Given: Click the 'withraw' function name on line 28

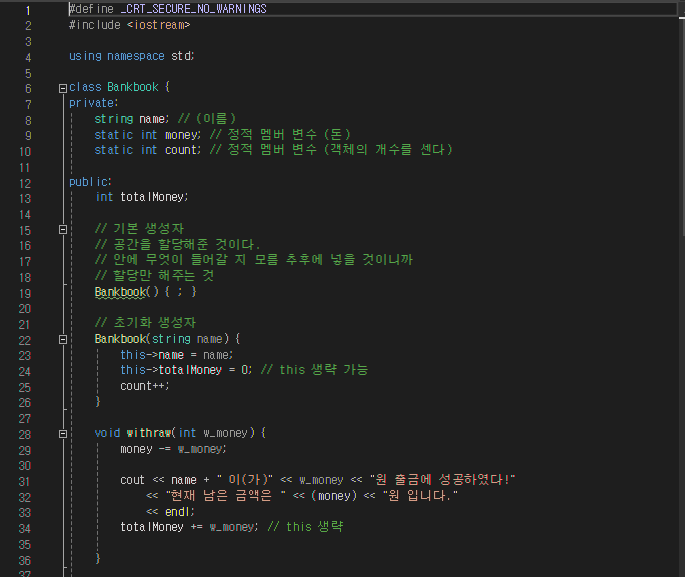Looking at the screenshot, I should click(x=149, y=433).
